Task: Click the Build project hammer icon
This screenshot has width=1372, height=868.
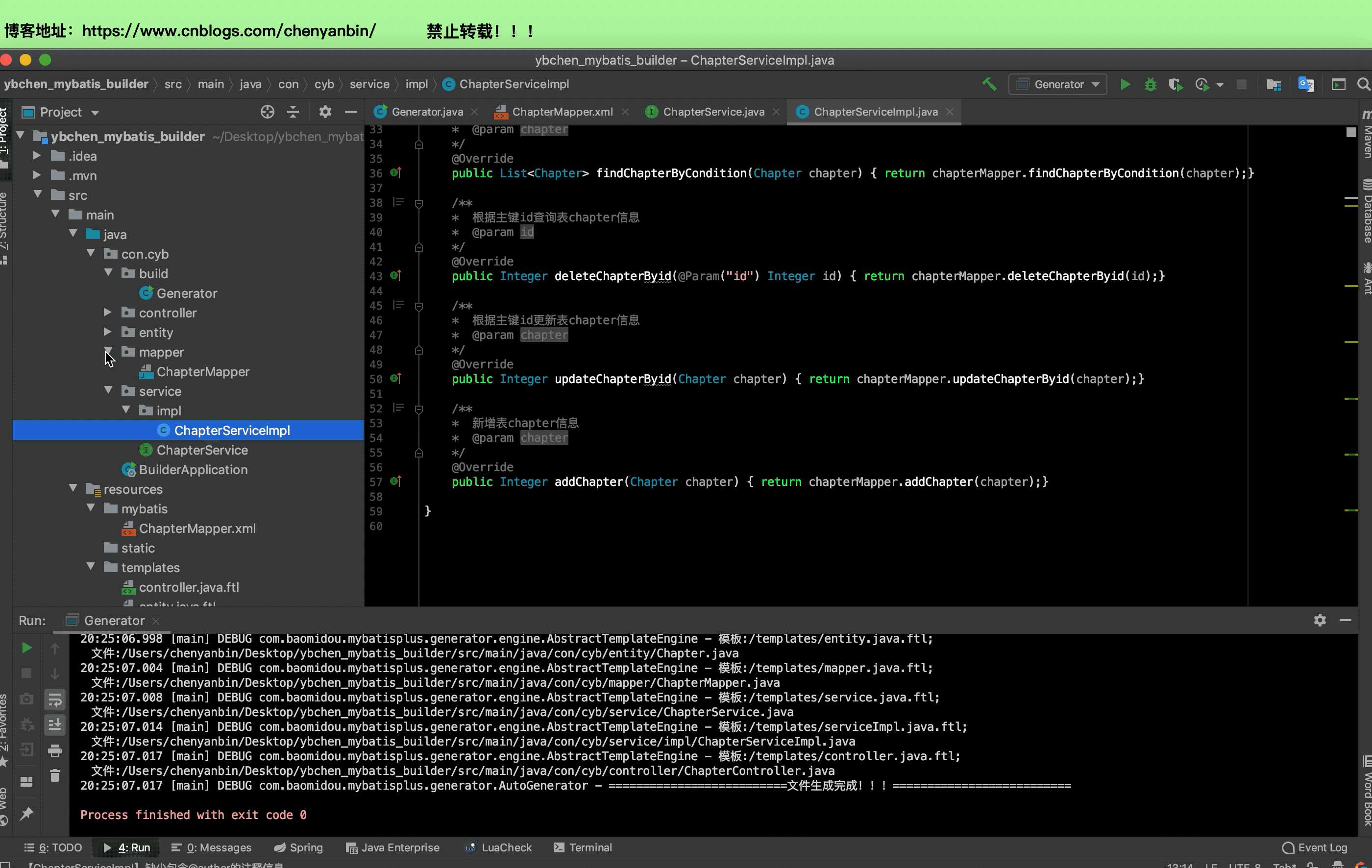Action: click(989, 84)
